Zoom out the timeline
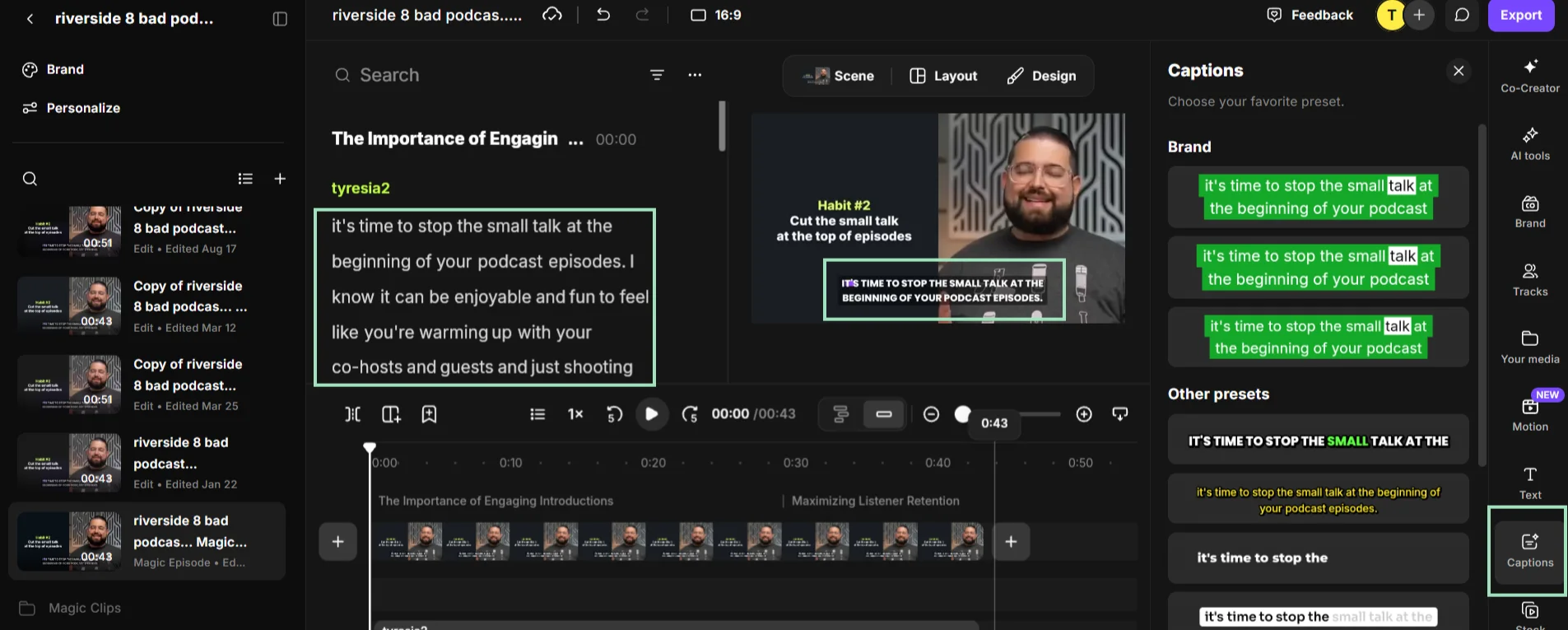This screenshot has height=630, width=1568. pos(931,414)
